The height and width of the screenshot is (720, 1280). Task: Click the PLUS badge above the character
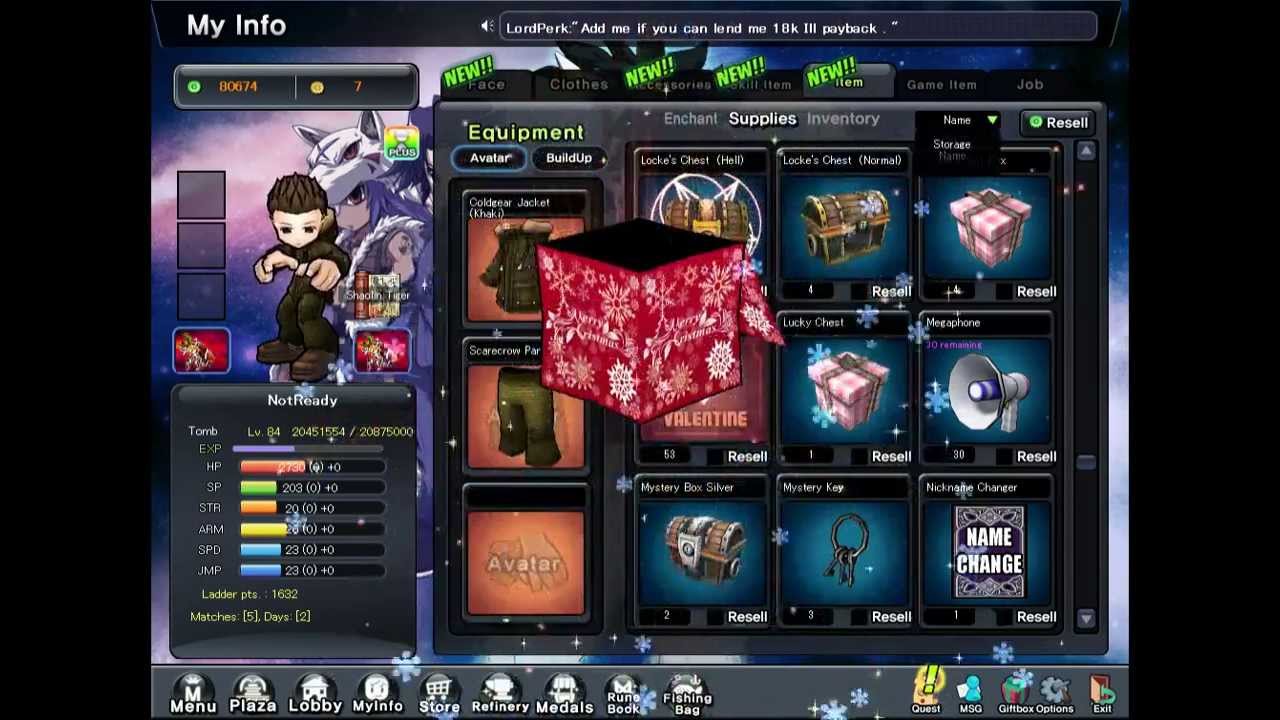tap(401, 143)
